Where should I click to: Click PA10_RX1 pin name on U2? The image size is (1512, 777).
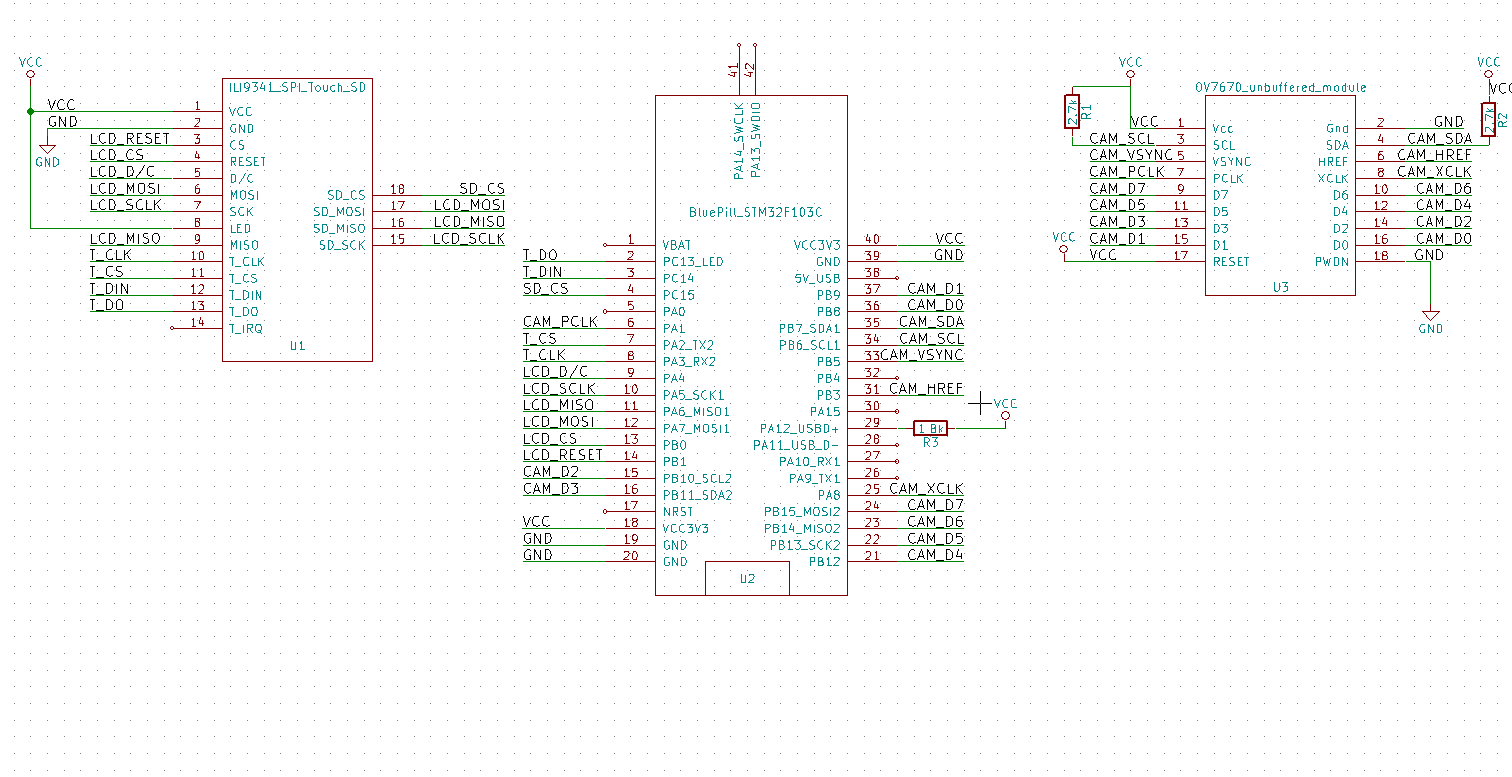pos(810,462)
